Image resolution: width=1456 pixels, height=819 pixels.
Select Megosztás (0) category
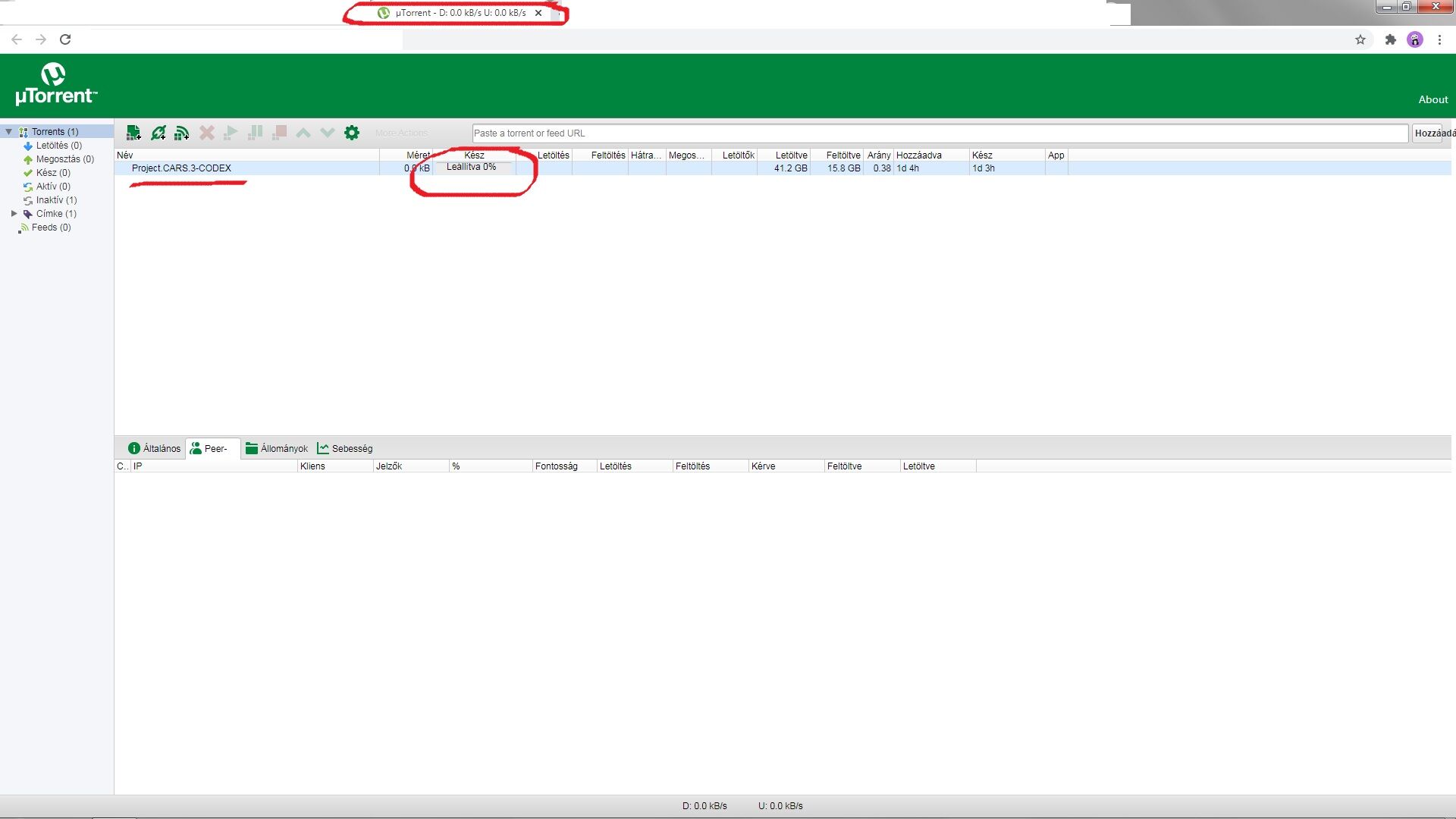click(x=65, y=159)
